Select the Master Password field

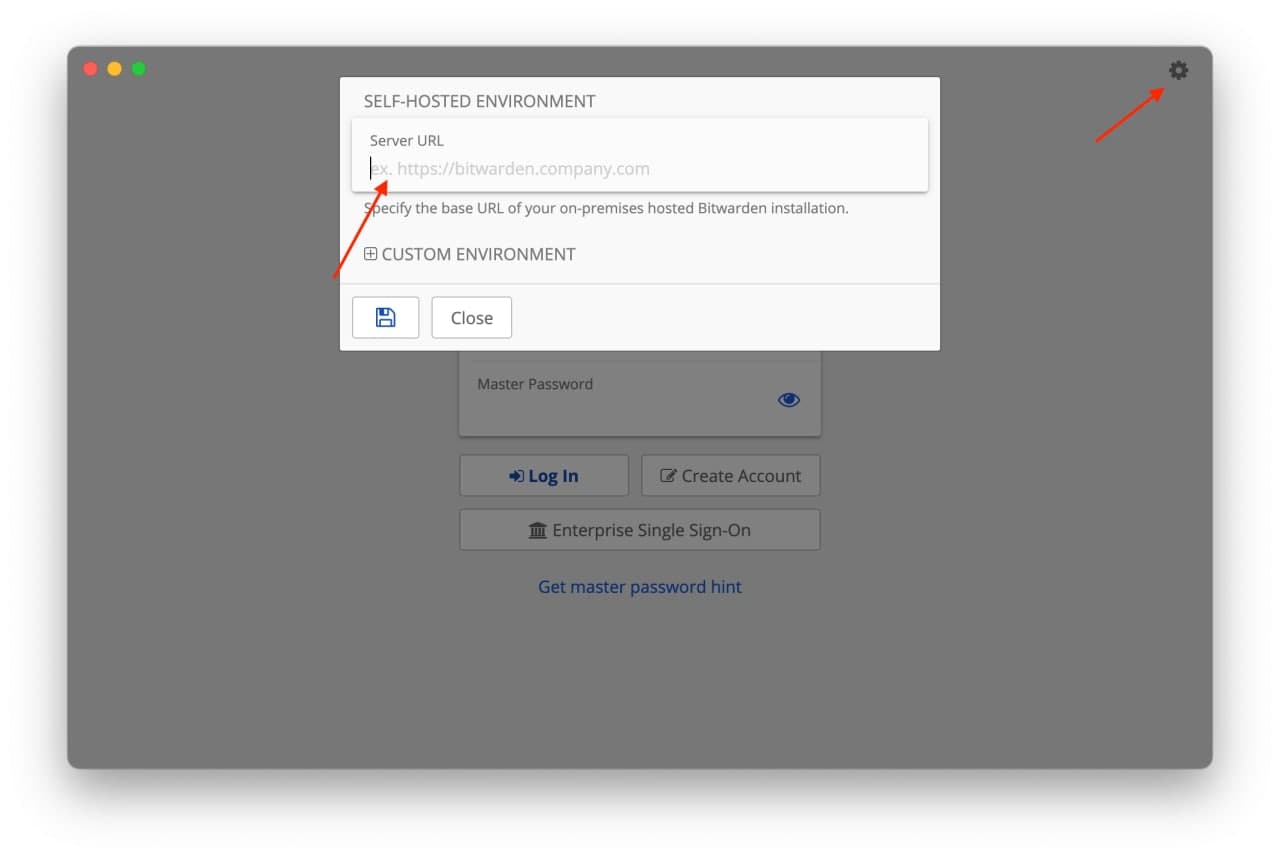tap(640, 398)
